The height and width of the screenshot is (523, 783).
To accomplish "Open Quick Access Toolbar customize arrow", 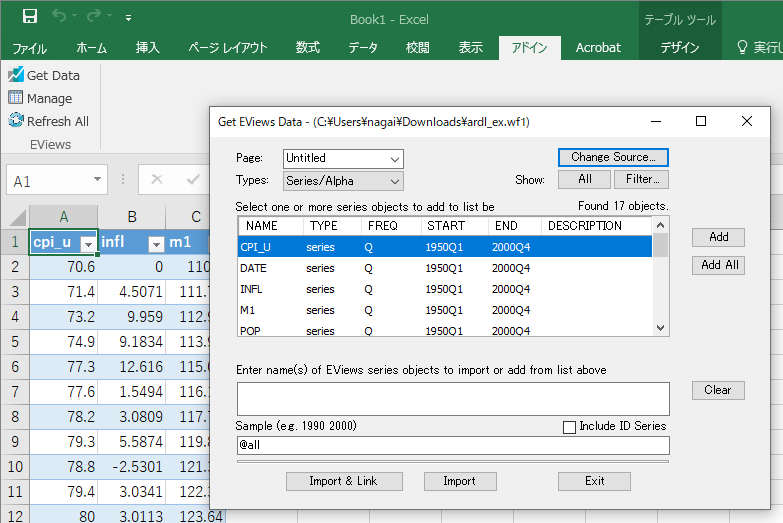I will [128, 18].
